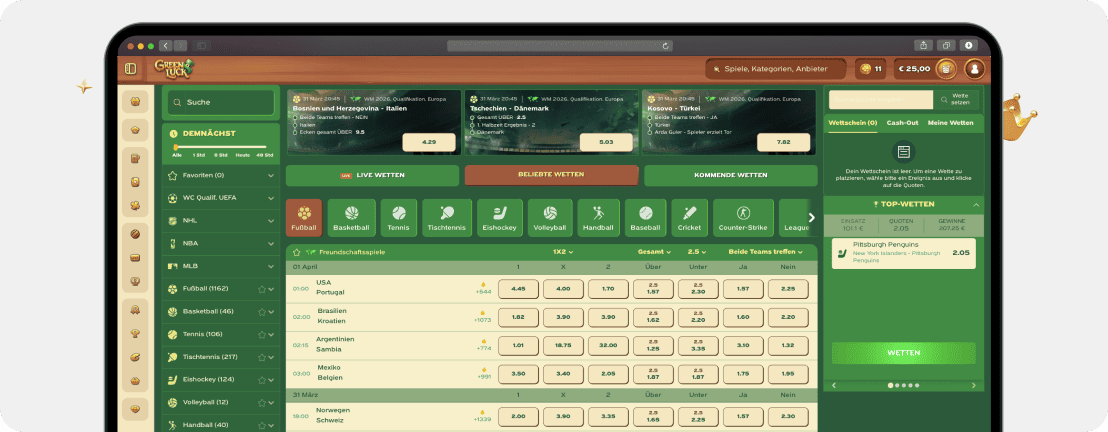Open the beer mug icon in the left rail
The width and height of the screenshot is (1108, 432).
click(x=135, y=158)
